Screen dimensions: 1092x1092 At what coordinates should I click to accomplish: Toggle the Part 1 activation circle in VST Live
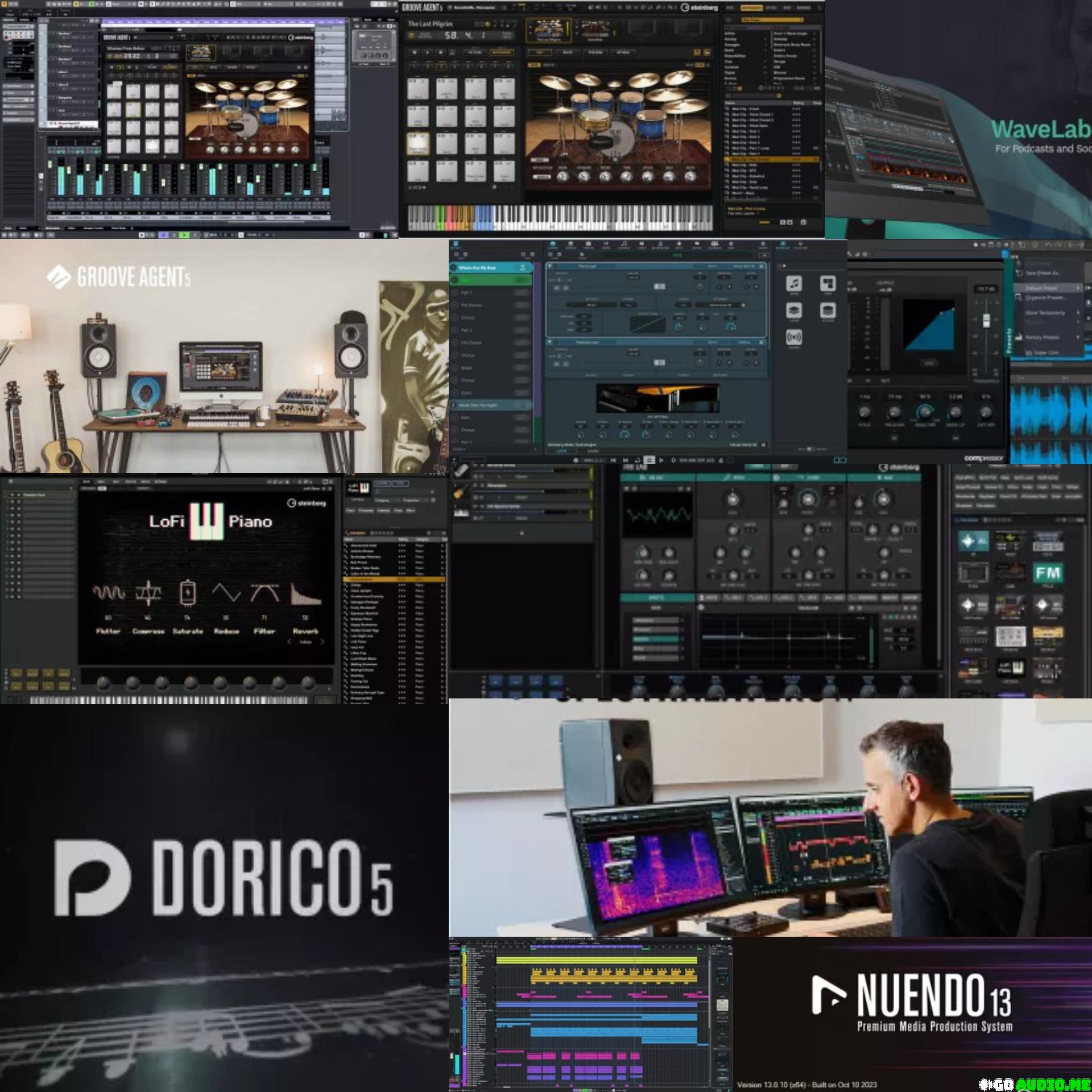click(454, 292)
